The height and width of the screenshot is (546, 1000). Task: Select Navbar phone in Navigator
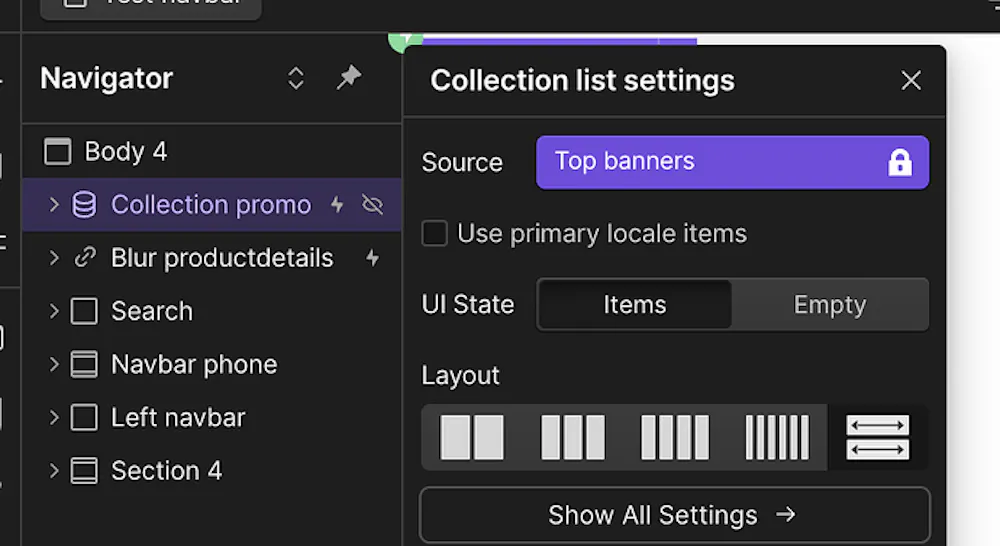click(212, 364)
